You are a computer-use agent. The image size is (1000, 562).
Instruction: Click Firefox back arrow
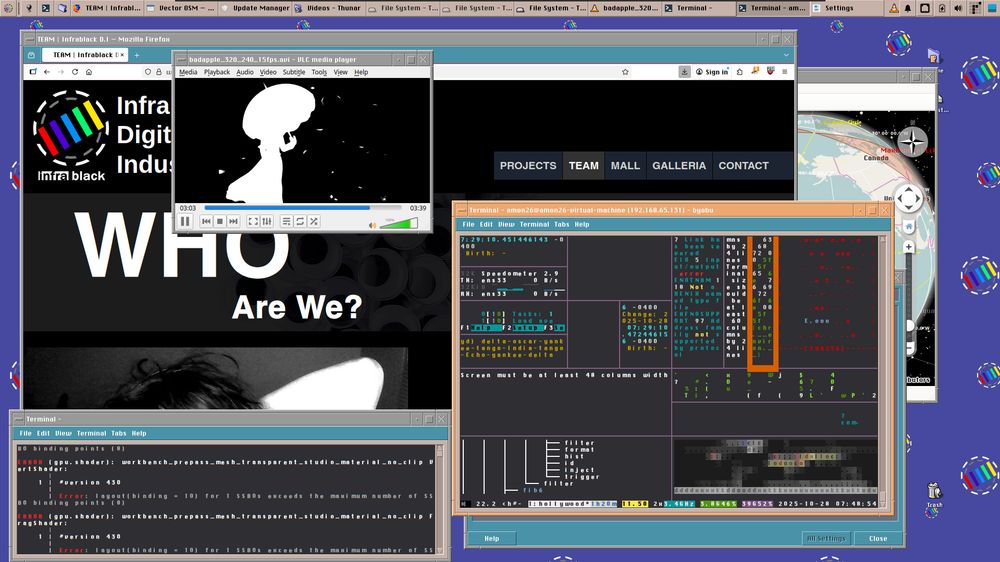(x=47, y=72)
